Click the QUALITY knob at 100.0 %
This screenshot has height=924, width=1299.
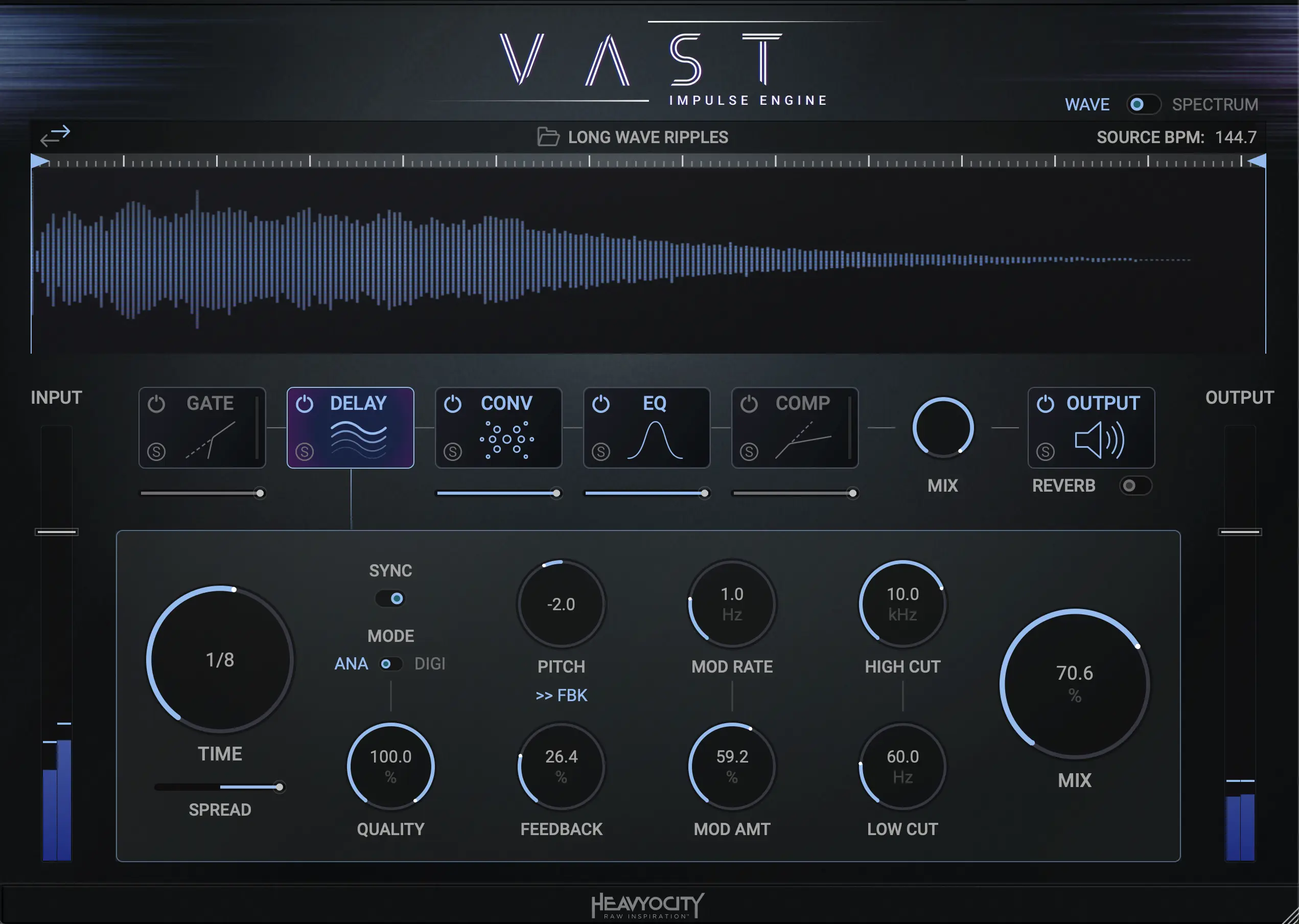coord(391,767)
